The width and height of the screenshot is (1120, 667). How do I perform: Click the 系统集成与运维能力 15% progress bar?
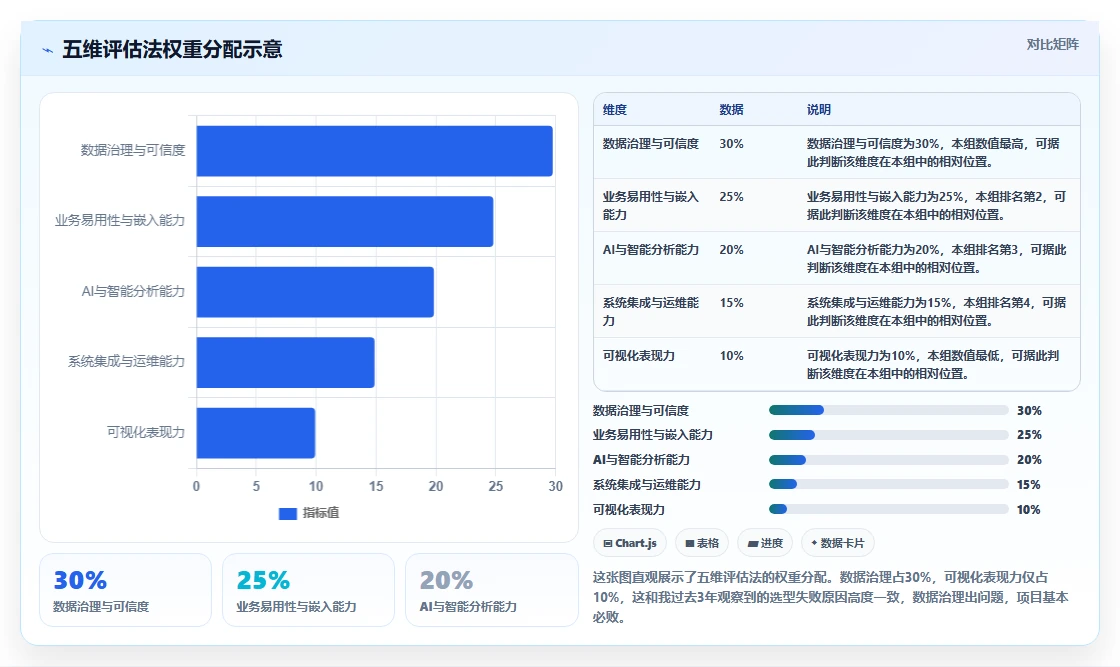click(x=889, y=485)
